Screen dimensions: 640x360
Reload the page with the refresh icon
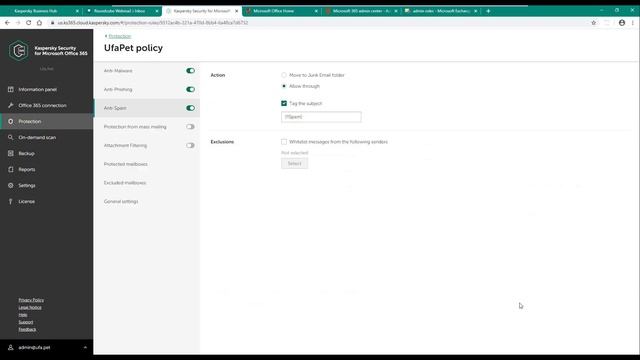point(28,23)
